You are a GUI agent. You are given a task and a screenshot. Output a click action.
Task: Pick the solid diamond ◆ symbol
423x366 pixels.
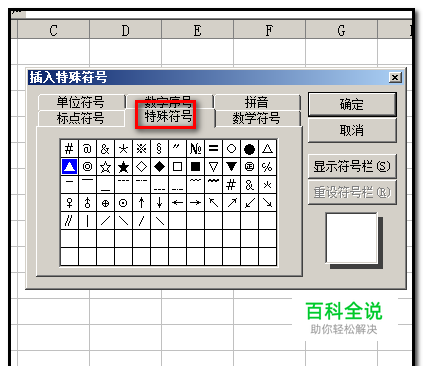tap(159, 167)
